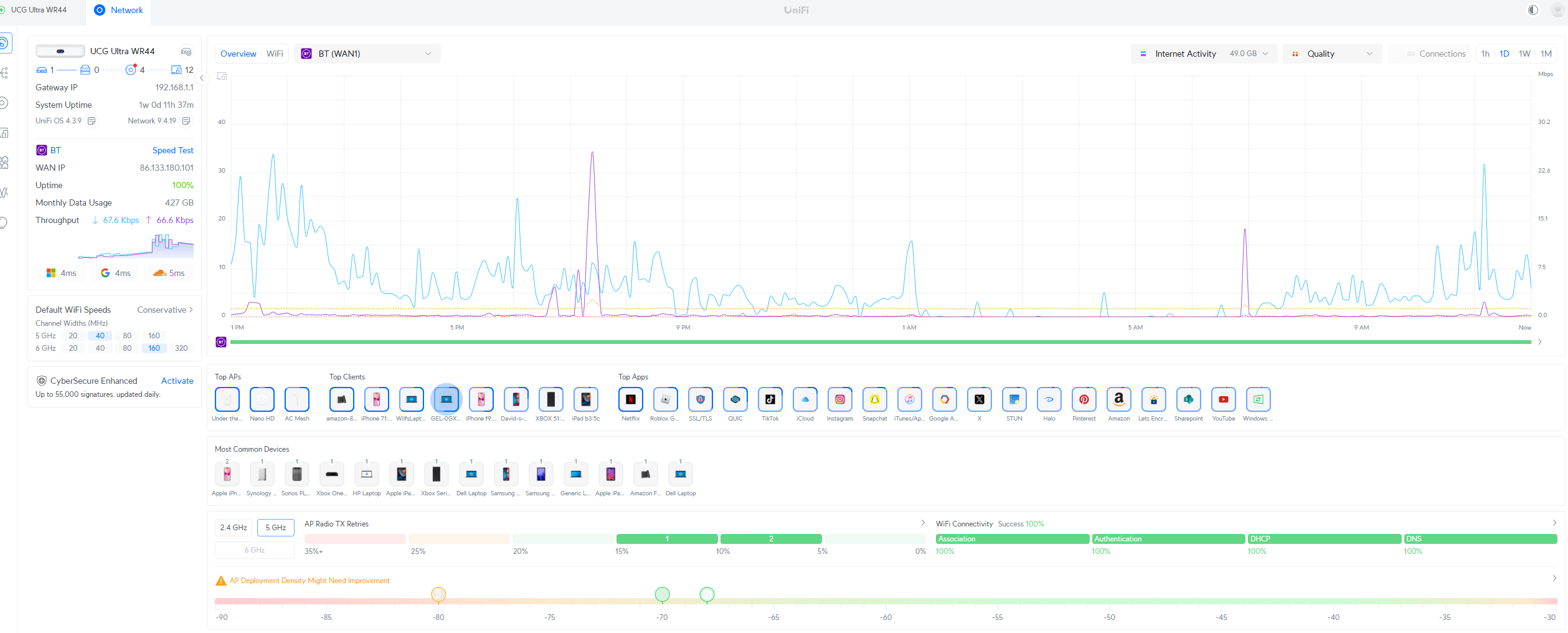Click the Netflix app icon
1568x633 pixels.
630,399
